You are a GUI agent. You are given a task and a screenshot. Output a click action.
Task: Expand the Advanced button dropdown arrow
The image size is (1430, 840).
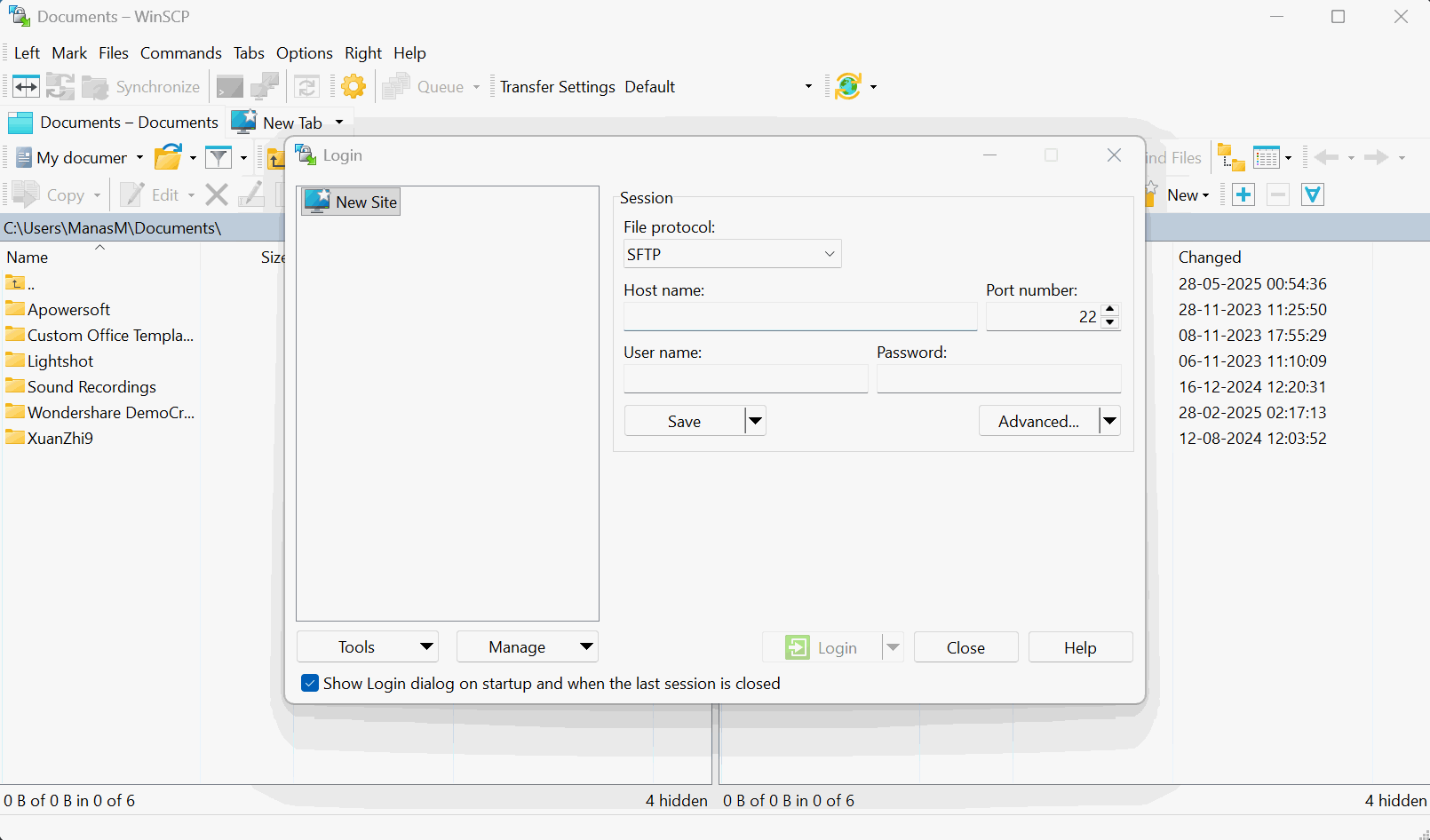point(1109,421)
